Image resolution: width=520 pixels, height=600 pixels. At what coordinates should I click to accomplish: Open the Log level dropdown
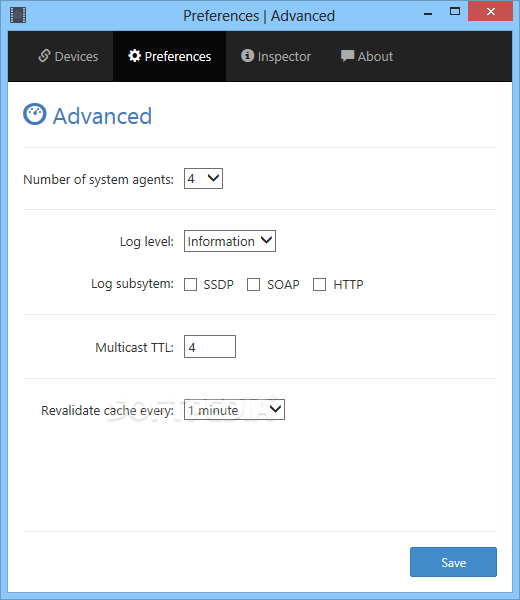coord(230,241)
